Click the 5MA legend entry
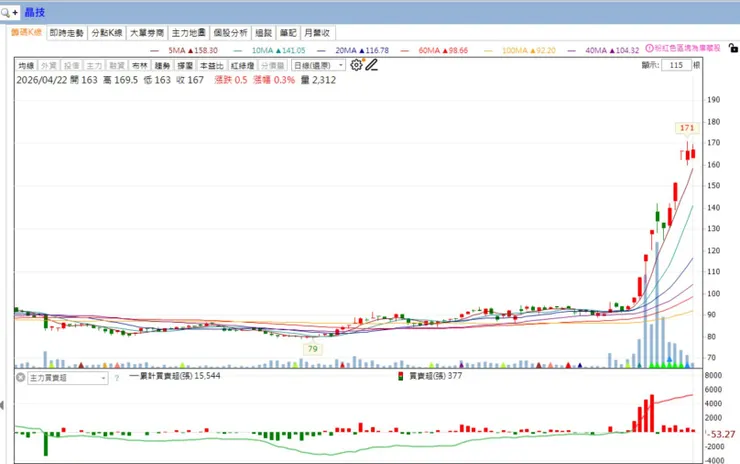Image resolution: width=740 pixels, height=464 pixels. [184, 50]
